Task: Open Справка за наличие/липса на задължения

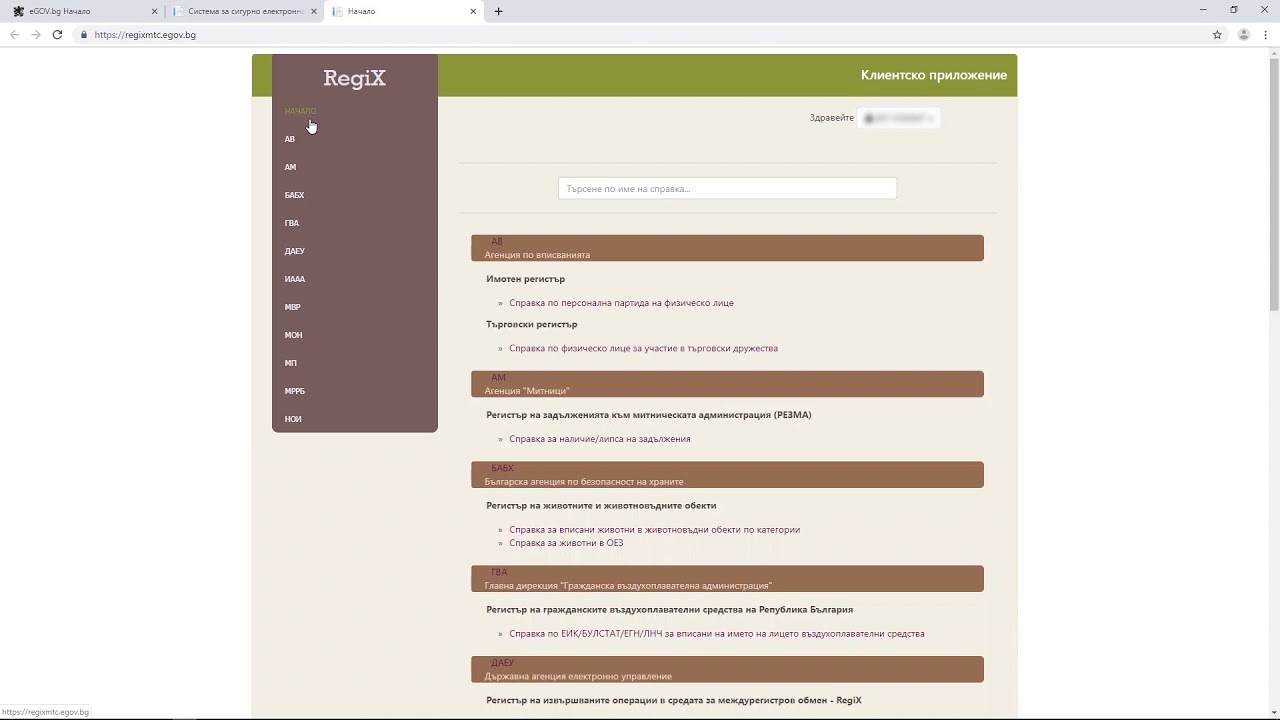Action: pos(599,439)
